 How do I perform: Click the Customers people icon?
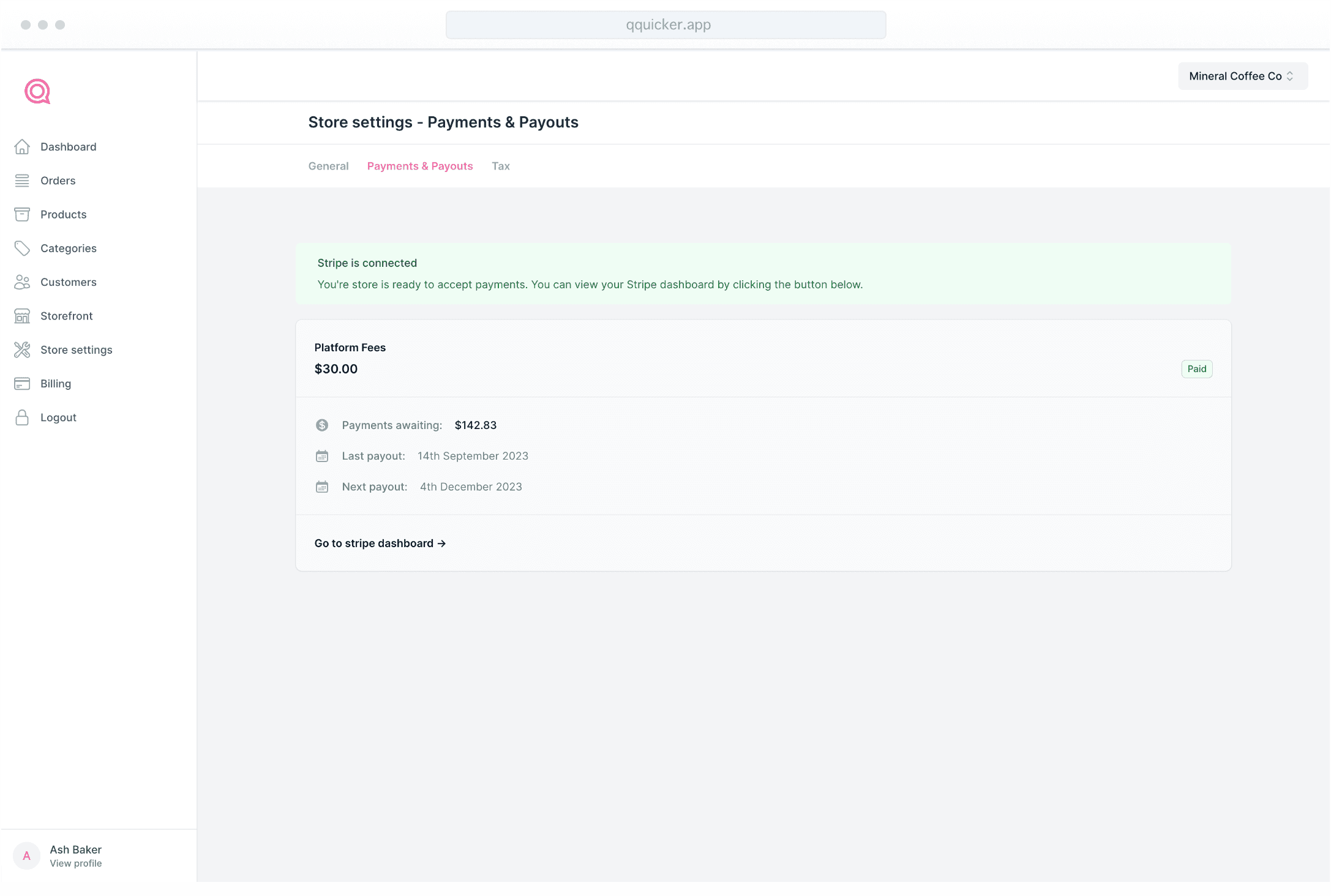[x=22, y=282]
